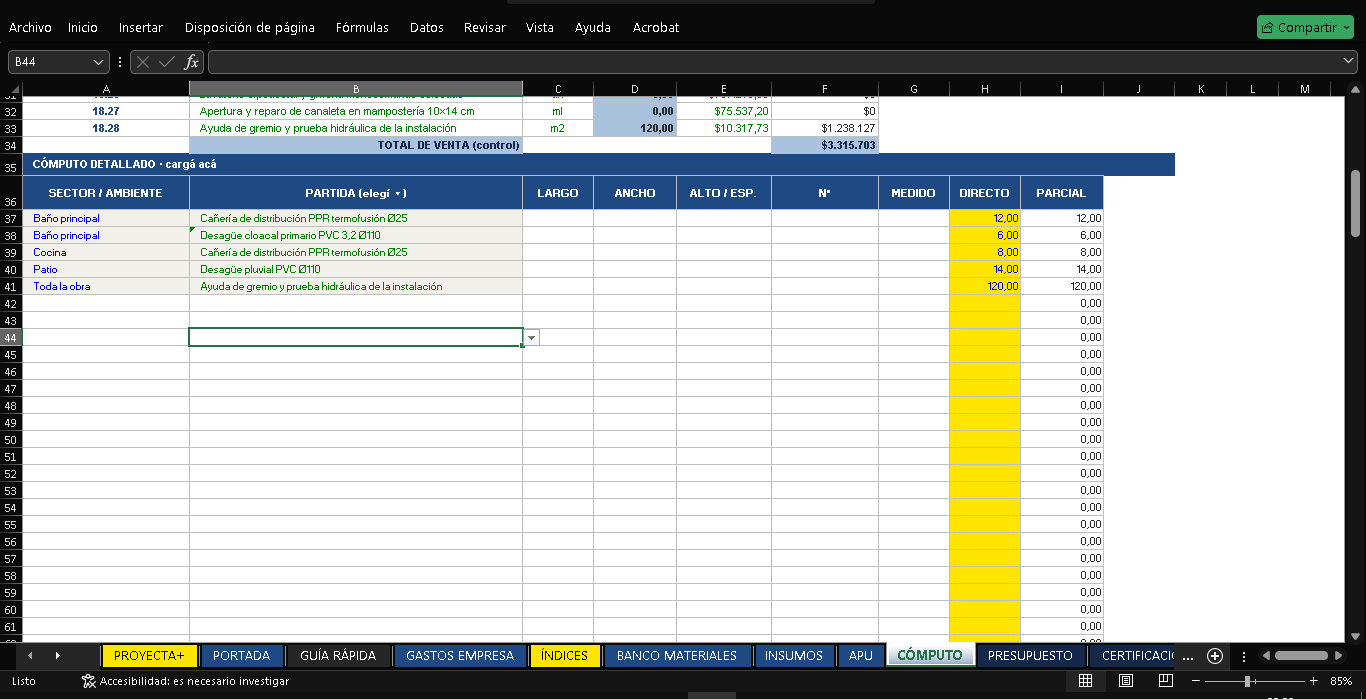Viewport: 1366px width, 699px height.
Task: Switch to the PROYECTA+ sheet tab
Action: point(149,656)
